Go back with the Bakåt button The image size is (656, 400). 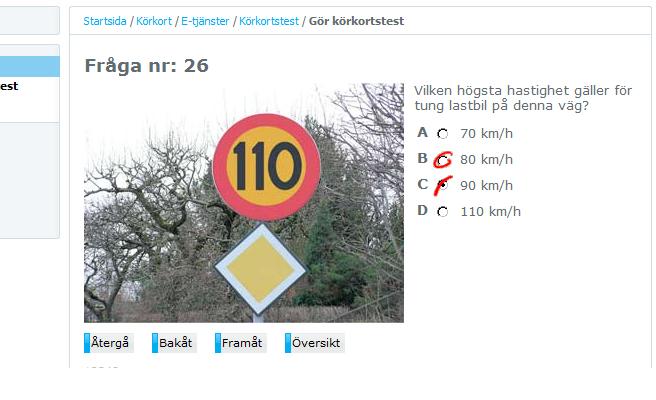click(x=174, y=343)
